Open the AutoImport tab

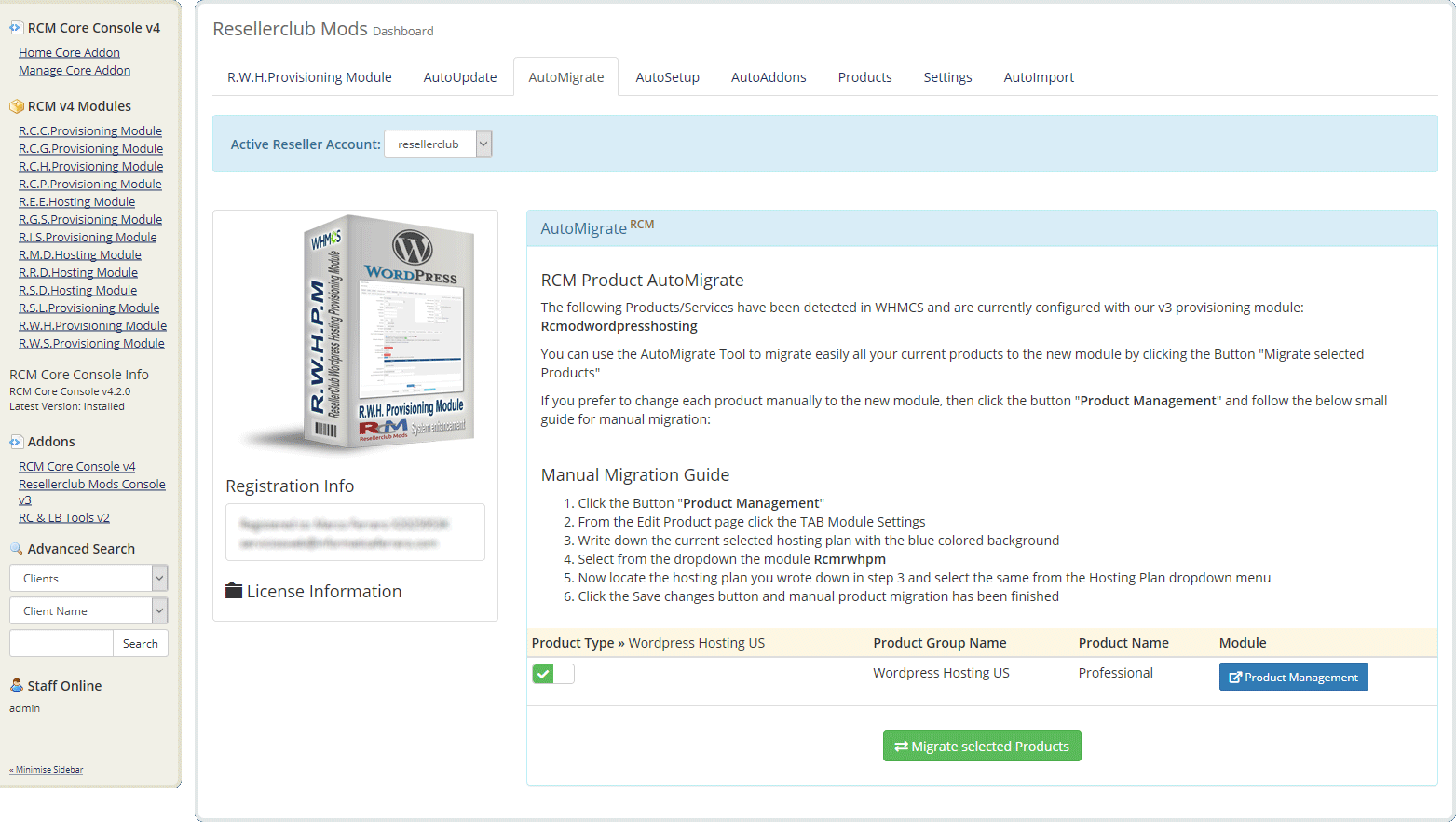click(x=1039, y=77)
